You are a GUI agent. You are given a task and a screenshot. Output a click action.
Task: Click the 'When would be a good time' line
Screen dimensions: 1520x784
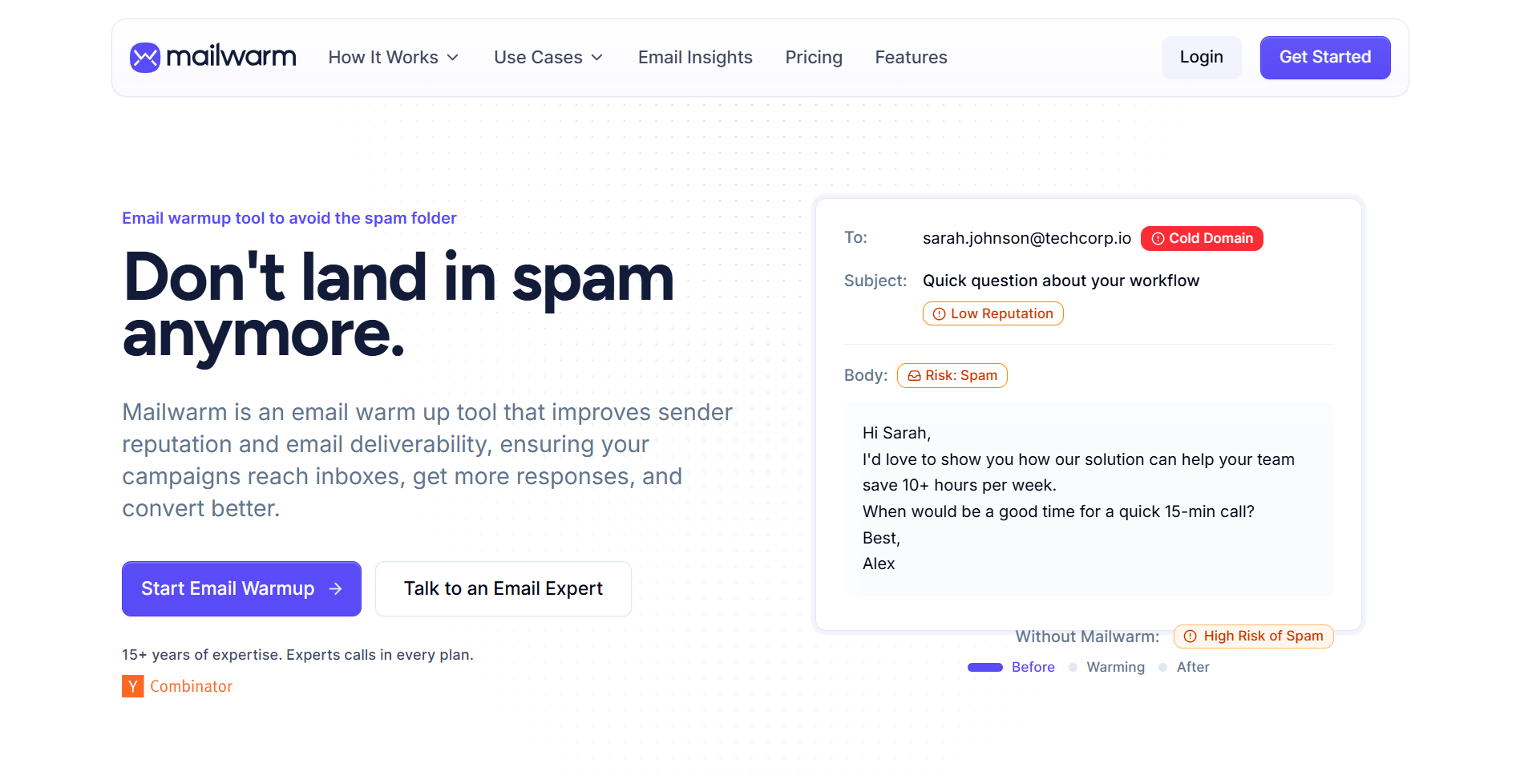click(1058, 511)
